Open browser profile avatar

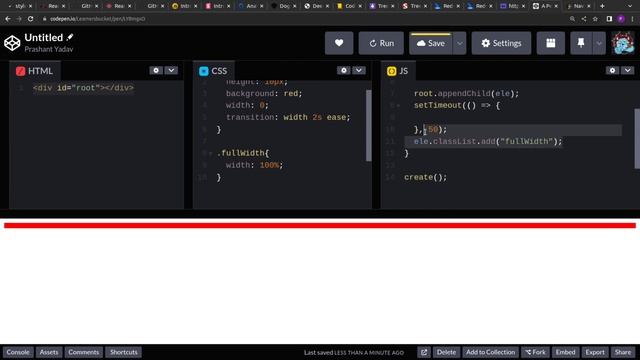click(x=621, y=19)
